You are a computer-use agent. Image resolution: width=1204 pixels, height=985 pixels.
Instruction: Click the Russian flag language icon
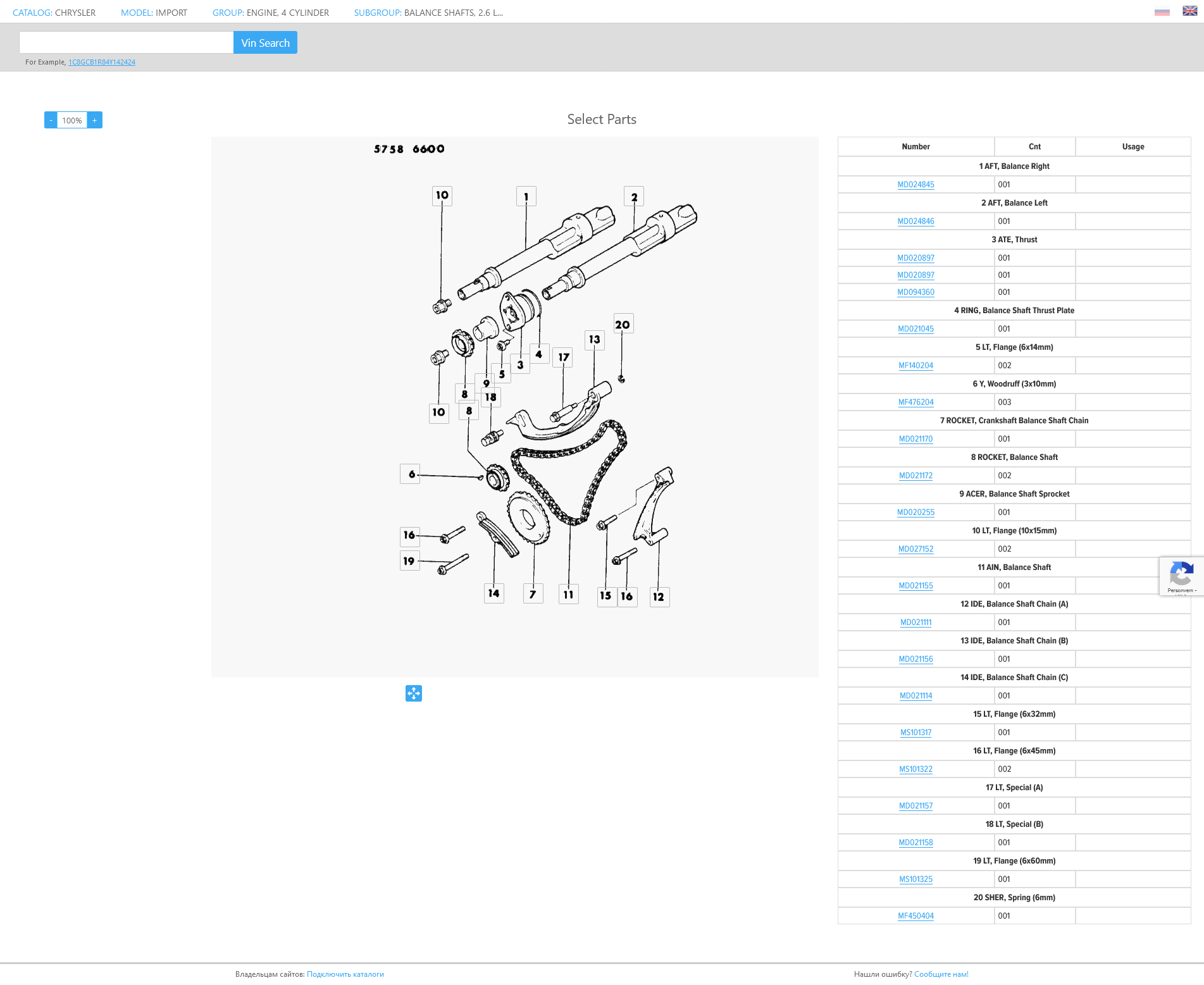coord(1162,12)
